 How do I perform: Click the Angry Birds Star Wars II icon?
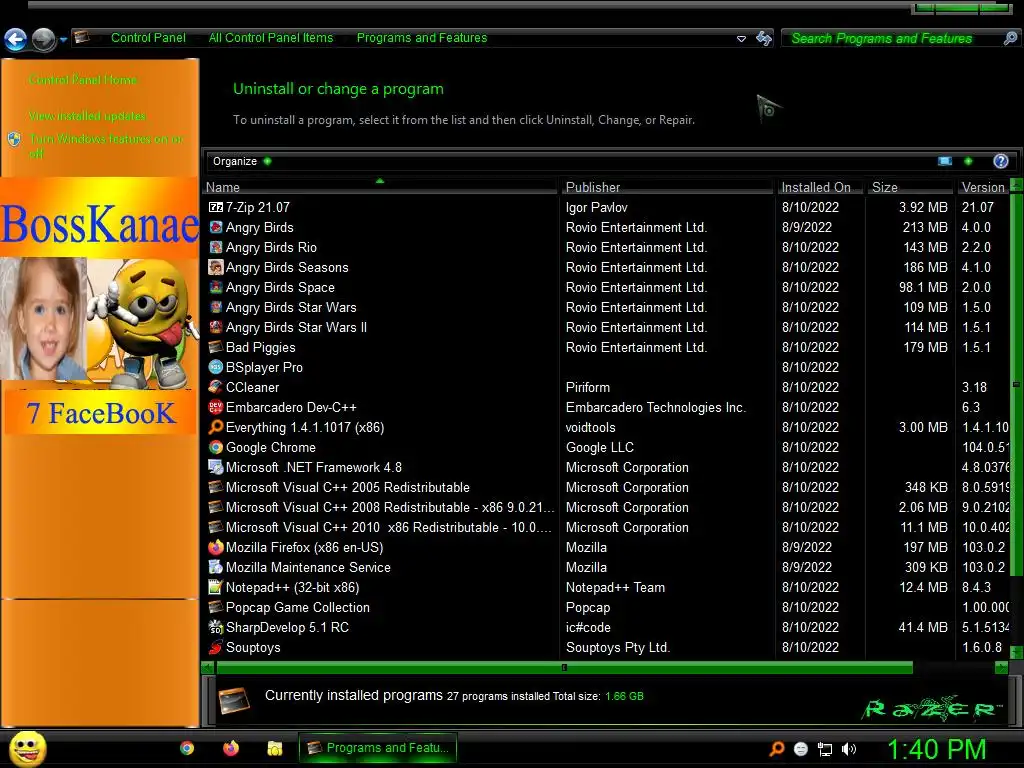click(216, 327)
